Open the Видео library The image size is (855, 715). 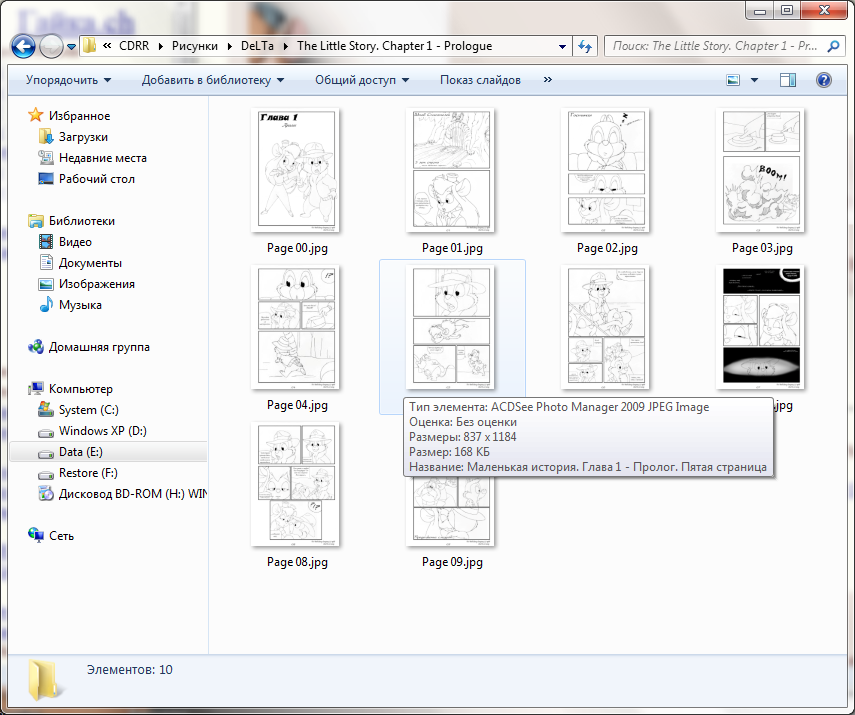pos(75,242)
